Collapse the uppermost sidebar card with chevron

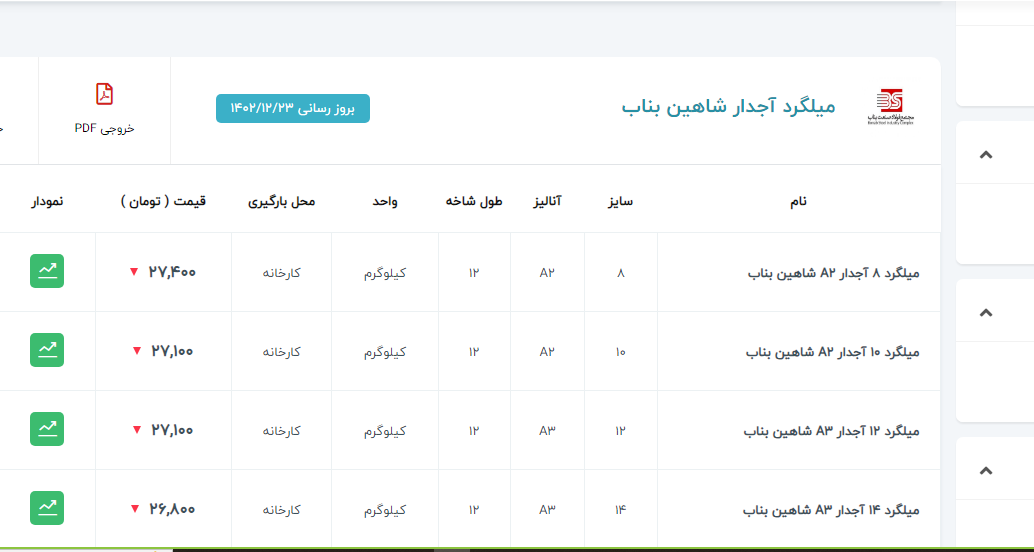point(986,154)
